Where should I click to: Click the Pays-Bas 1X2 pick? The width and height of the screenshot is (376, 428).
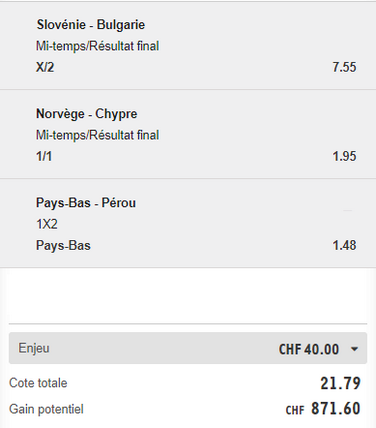tap(63, 245)
